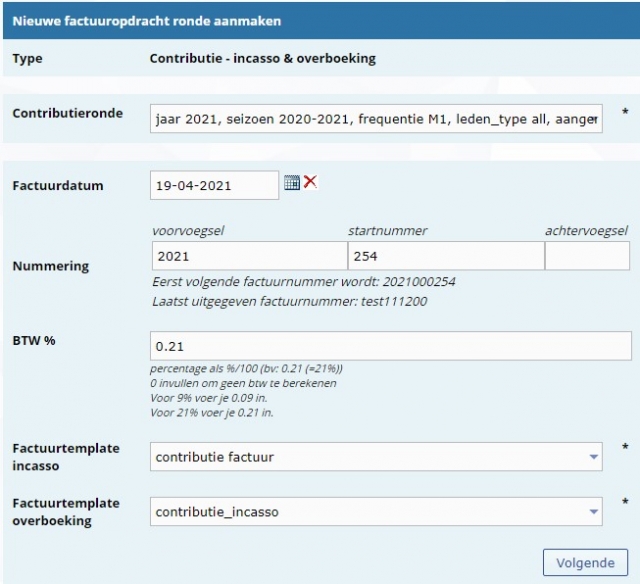
Task: Open the calendar date picker icon
Action: pyautogui.click(x=291, y=183)
